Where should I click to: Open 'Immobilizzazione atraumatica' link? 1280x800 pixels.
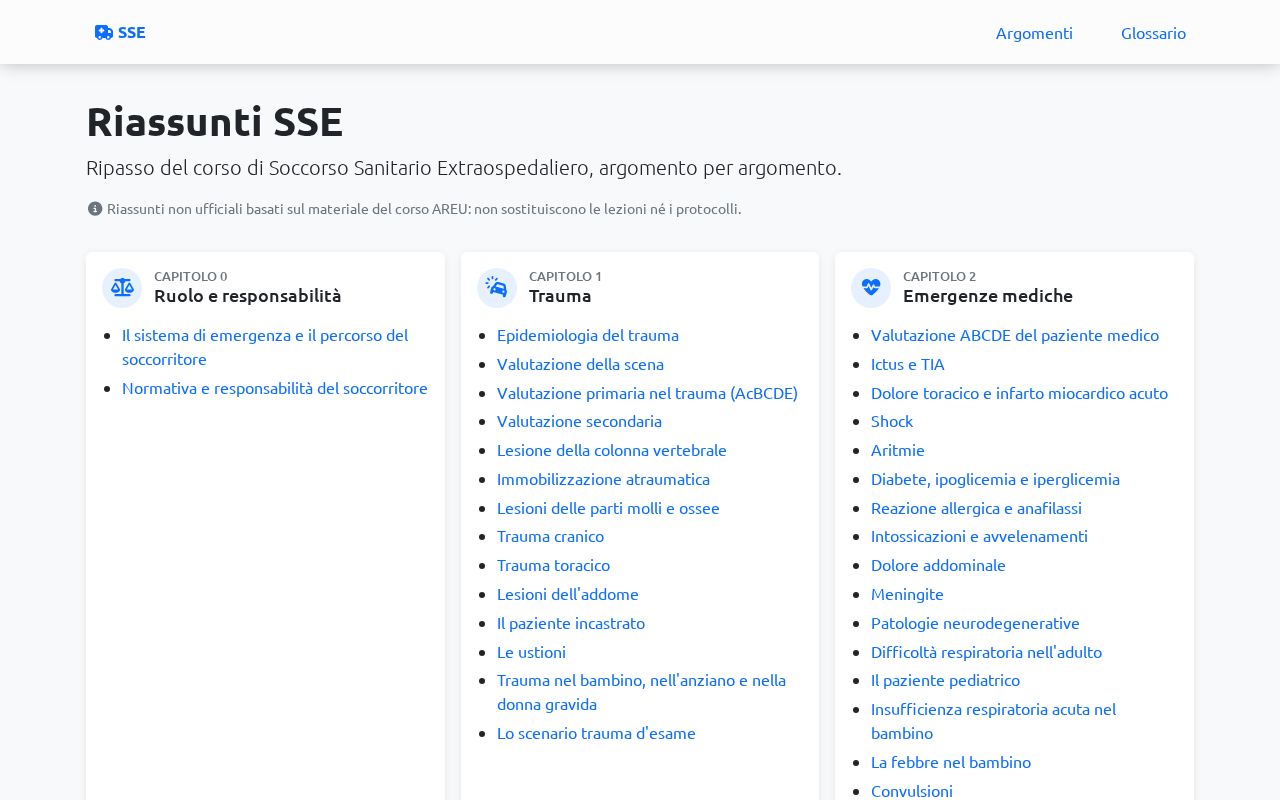click(x=603, y=479)
